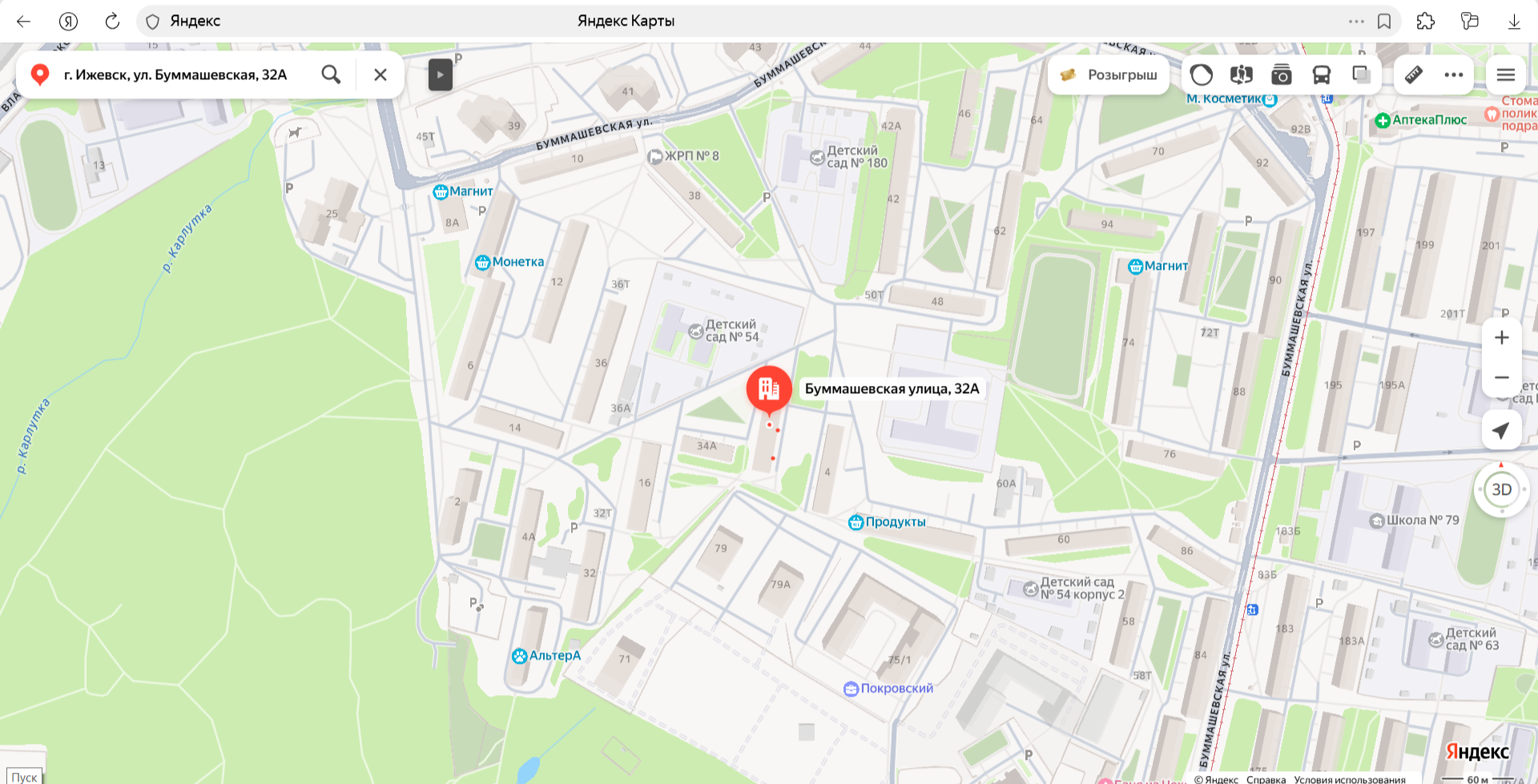Open the Условия использования link
This screenshot has height=784, width=1538.
pos(1350,779)
